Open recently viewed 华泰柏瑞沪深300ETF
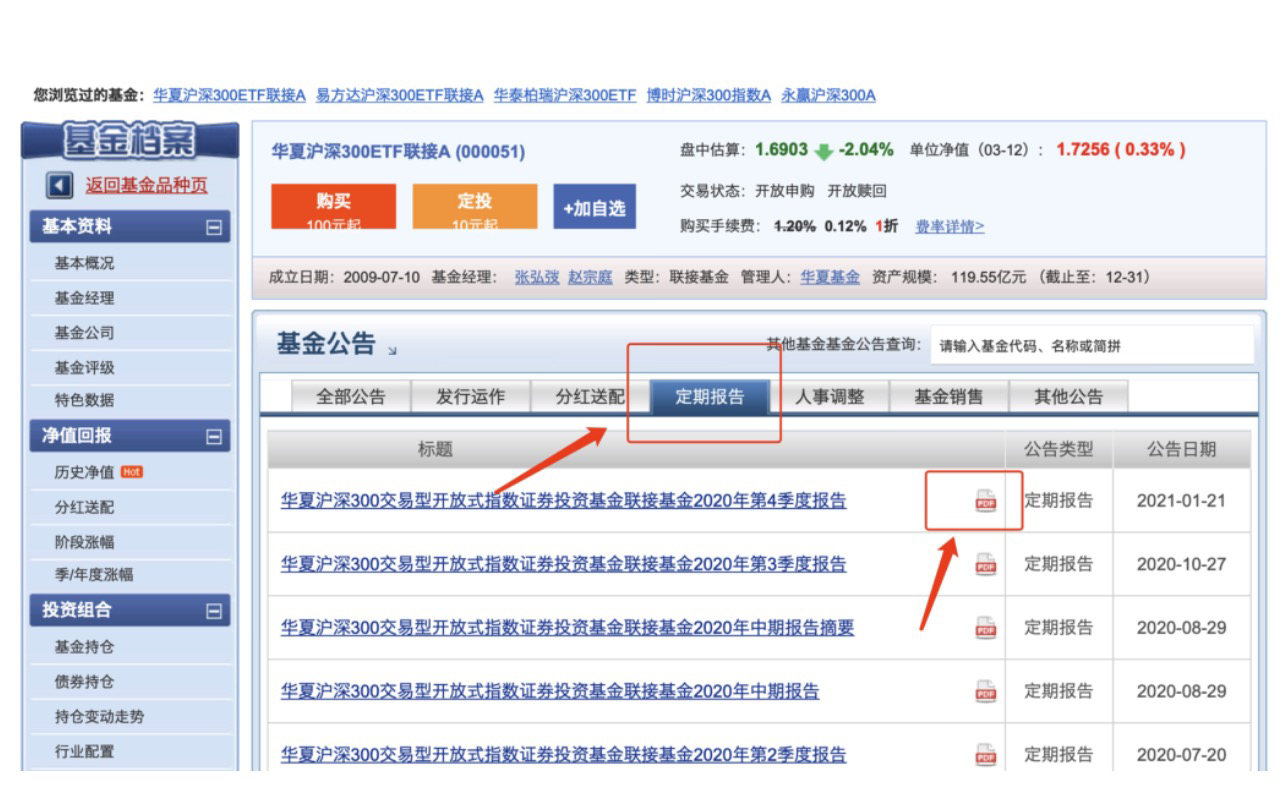 click(565, 95)
